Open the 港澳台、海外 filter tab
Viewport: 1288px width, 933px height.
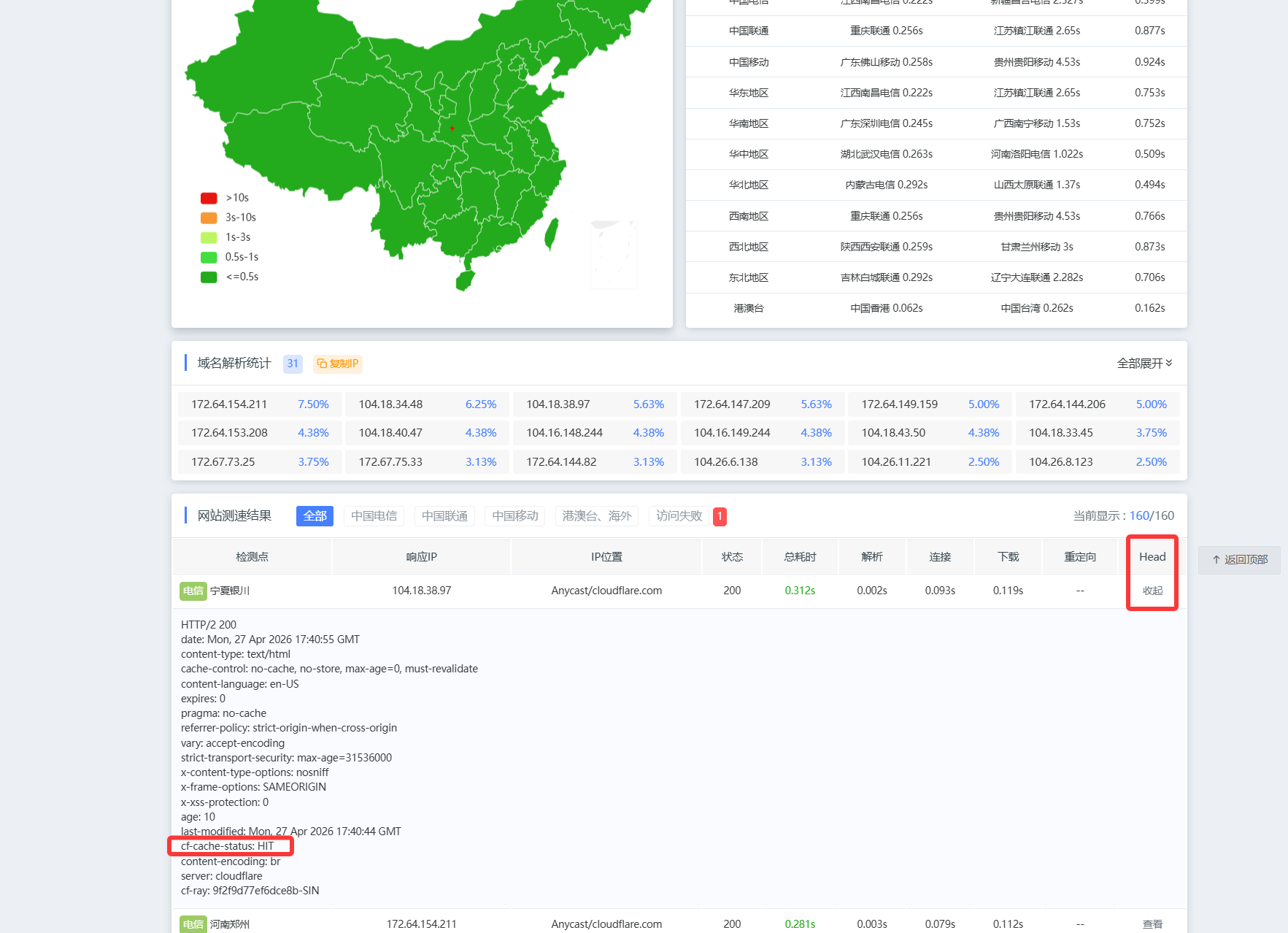click(596, 516)
